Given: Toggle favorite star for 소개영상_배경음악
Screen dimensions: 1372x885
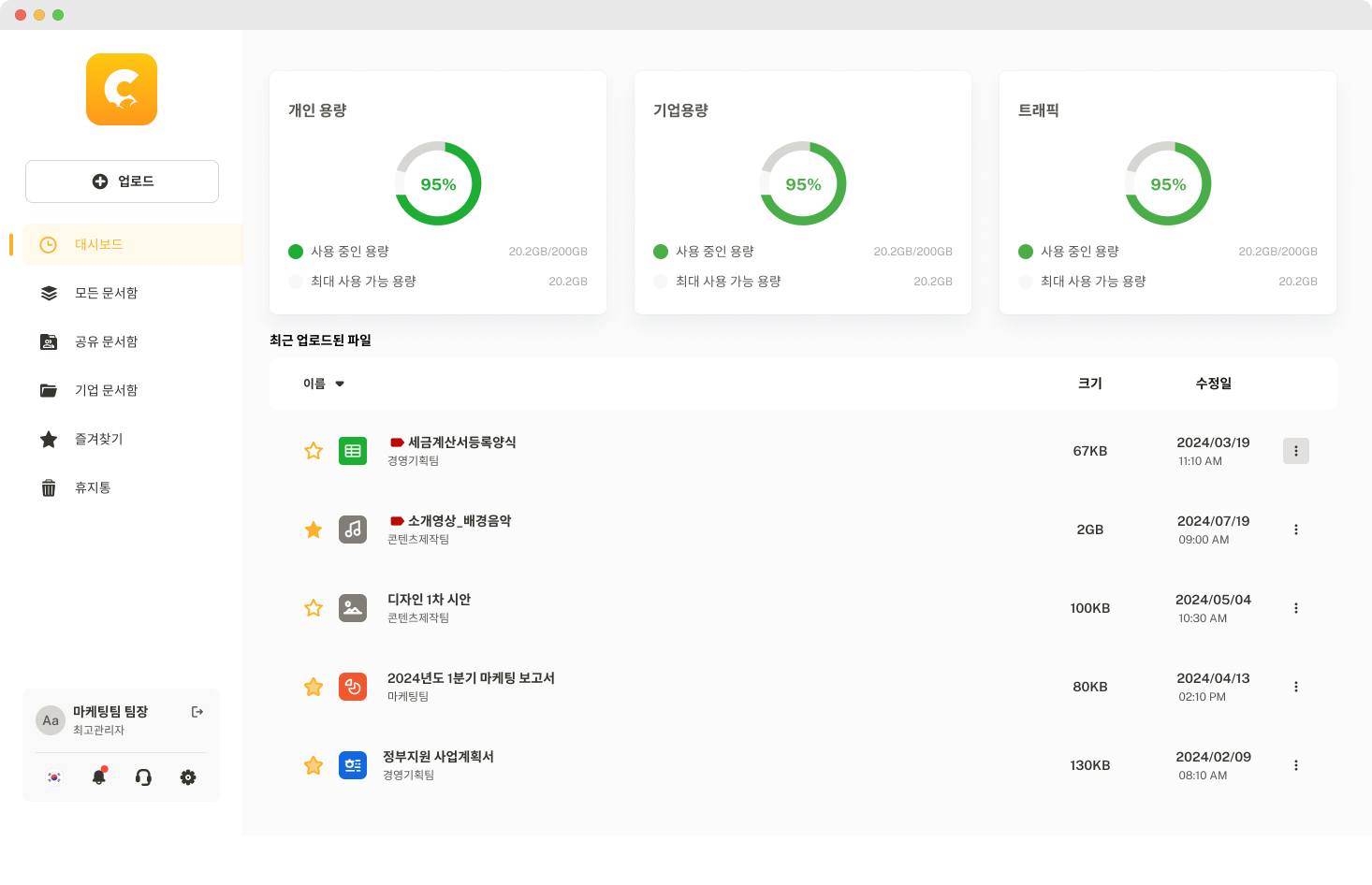Looking at the screenshot, I should click(x=314, y=530).
